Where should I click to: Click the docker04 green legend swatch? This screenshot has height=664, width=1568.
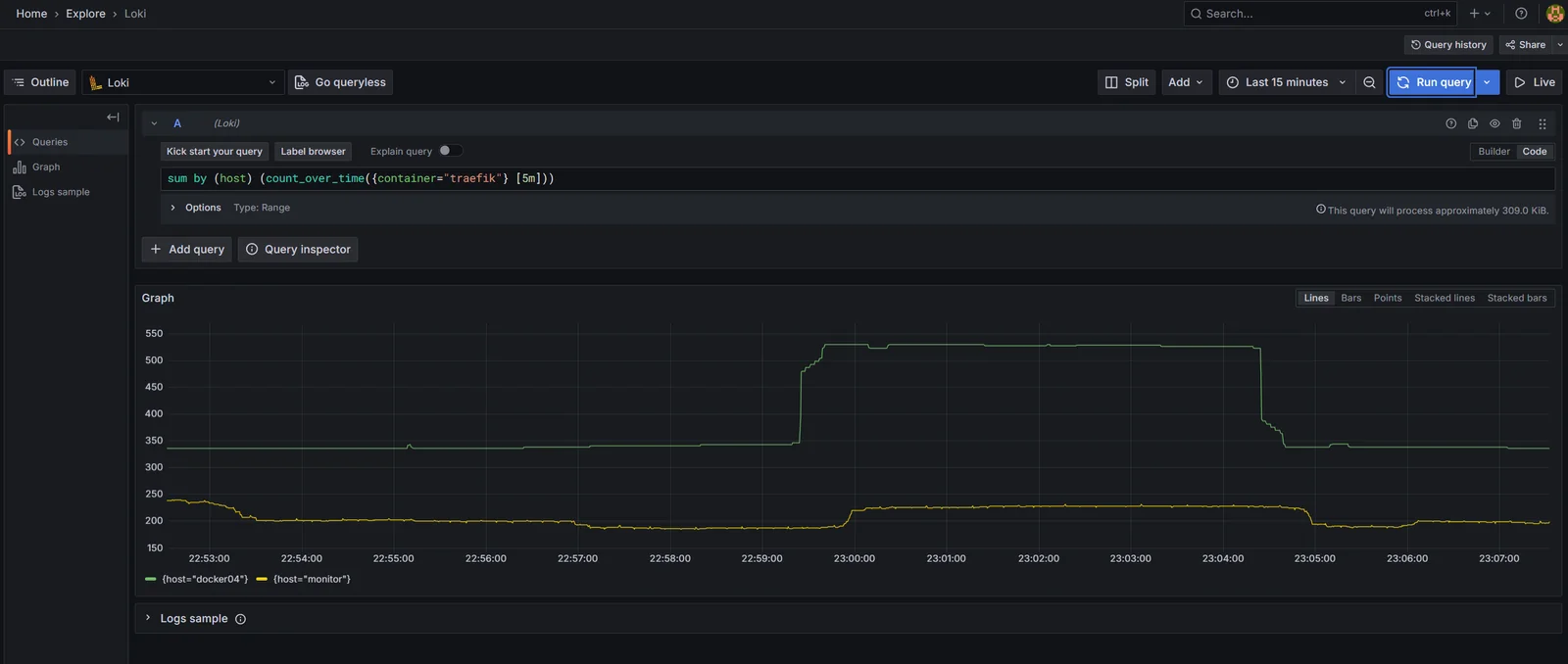click(x=150, y=580)
